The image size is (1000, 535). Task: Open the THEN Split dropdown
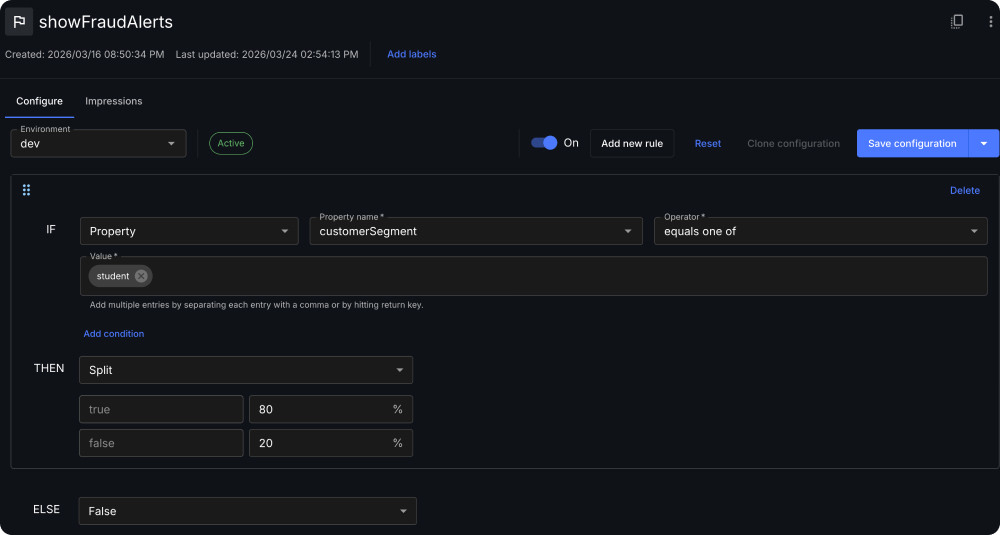tap(246, 370)
